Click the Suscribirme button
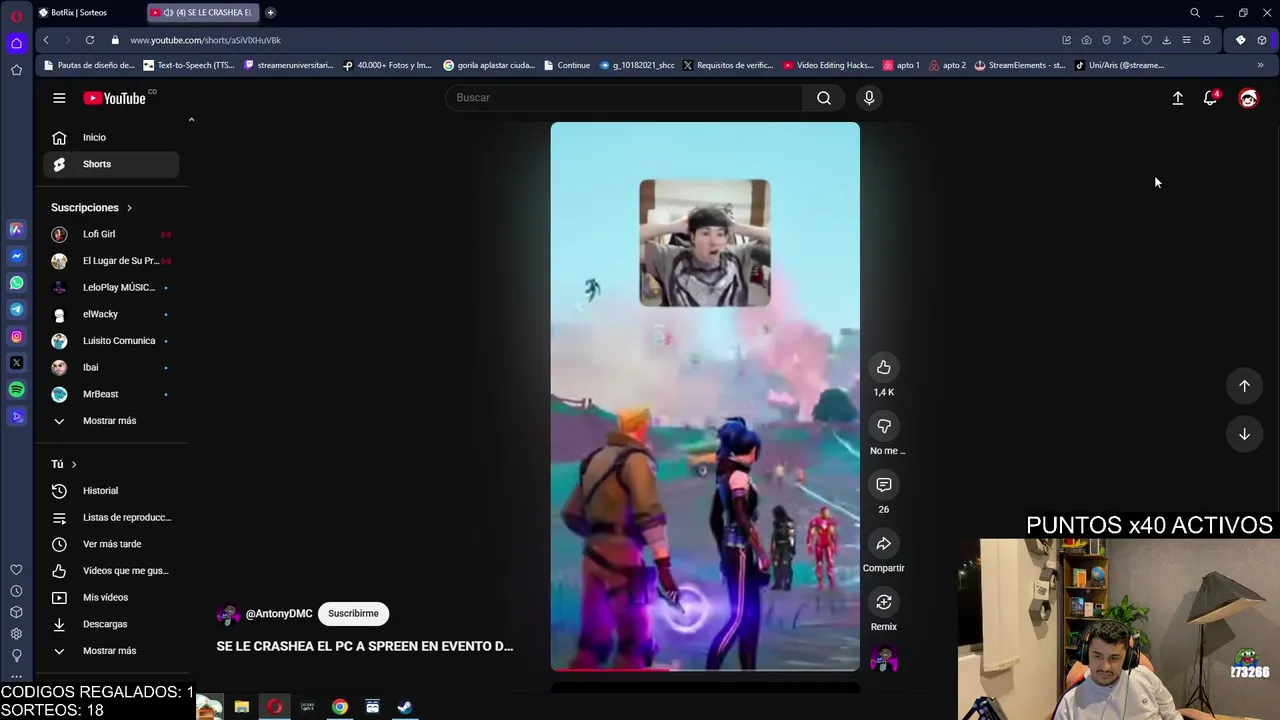 point(353,614)
